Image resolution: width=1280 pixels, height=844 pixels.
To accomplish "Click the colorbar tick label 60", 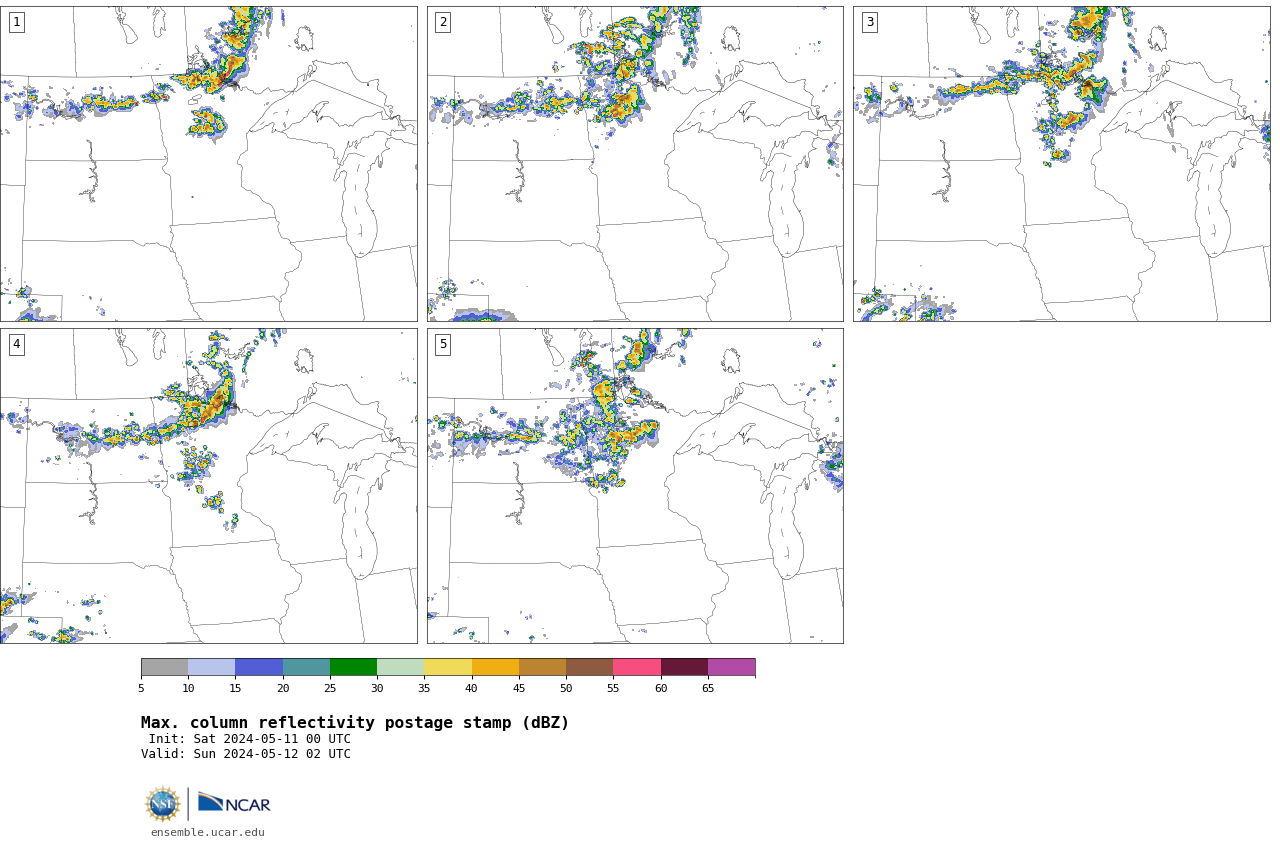I will [x=661, y=688].
